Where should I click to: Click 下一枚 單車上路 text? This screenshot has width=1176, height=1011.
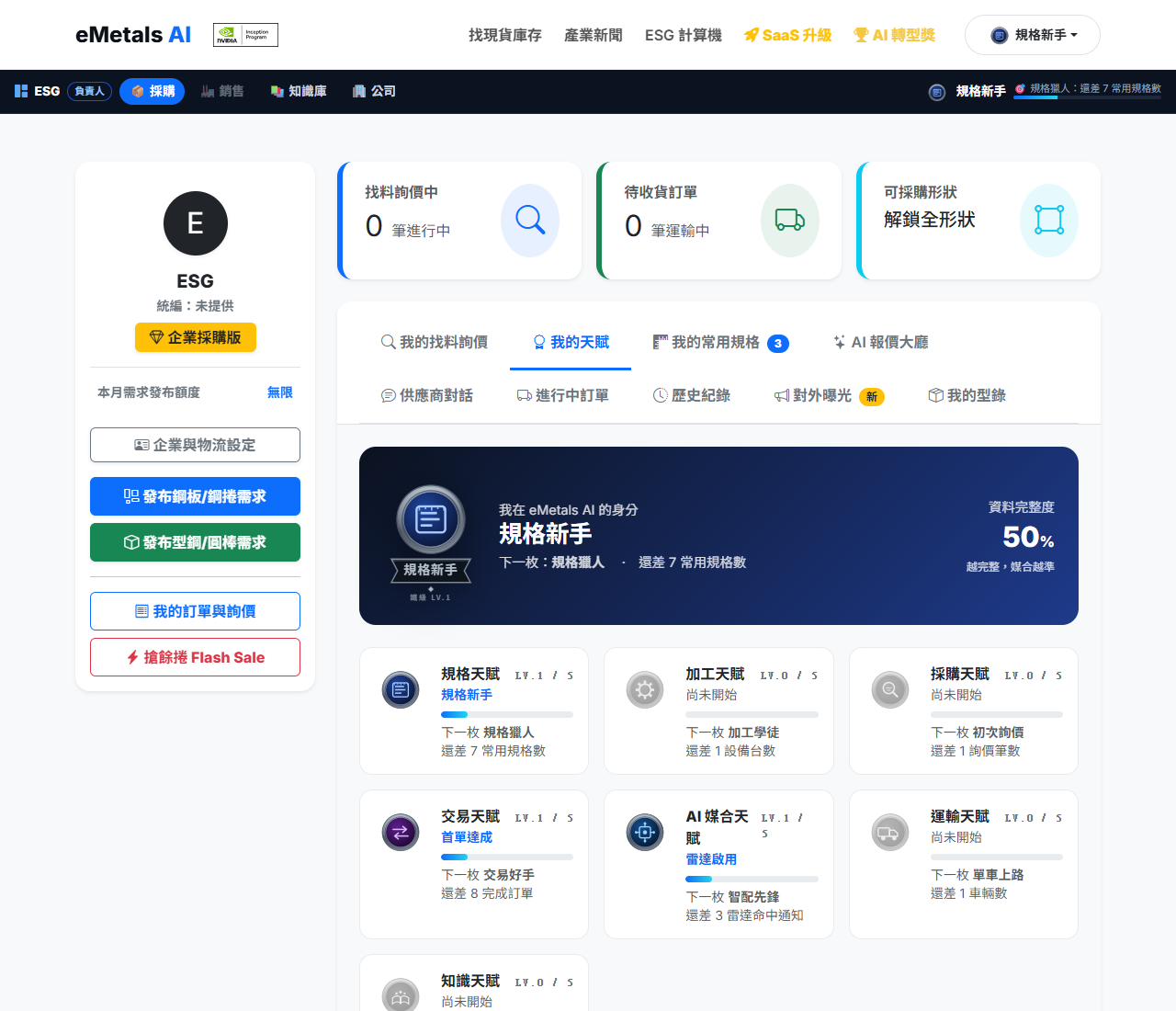point(978,875)
